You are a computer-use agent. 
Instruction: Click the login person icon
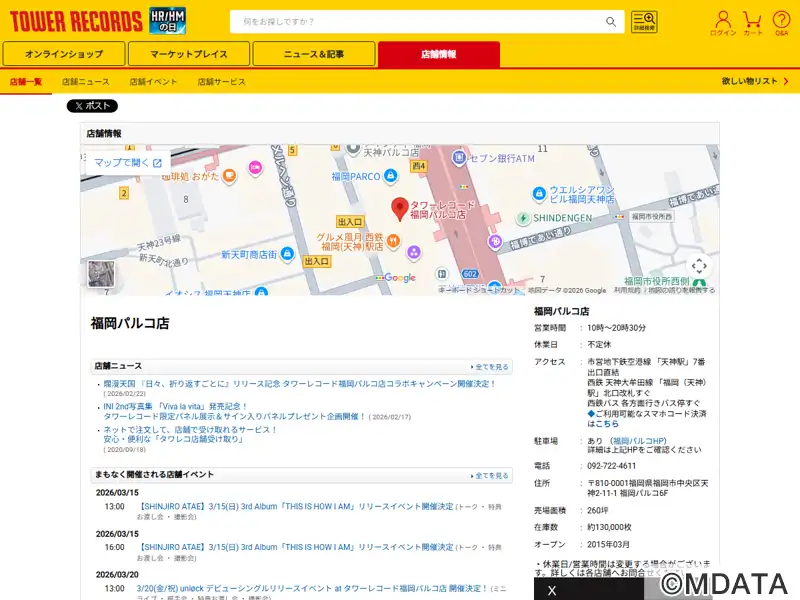coord(723,23)
